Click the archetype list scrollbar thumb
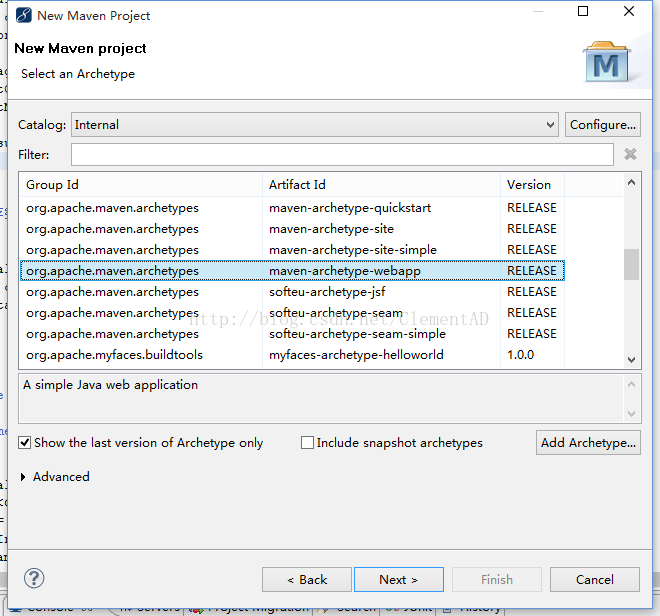Viewport: 660px width, 616px height. [x=631, y=264]
